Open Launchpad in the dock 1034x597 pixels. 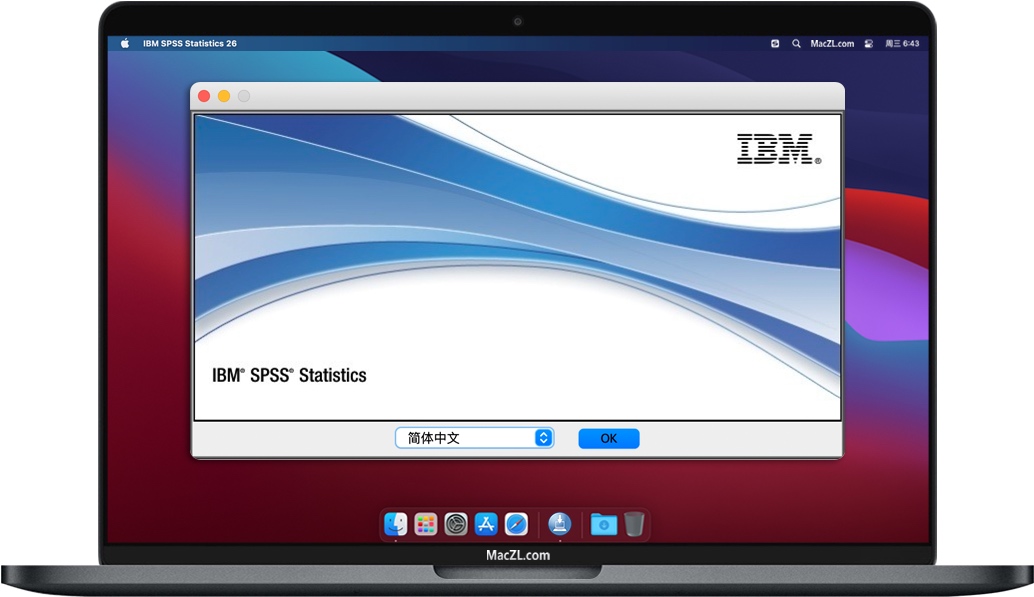(x=426, y=524)
